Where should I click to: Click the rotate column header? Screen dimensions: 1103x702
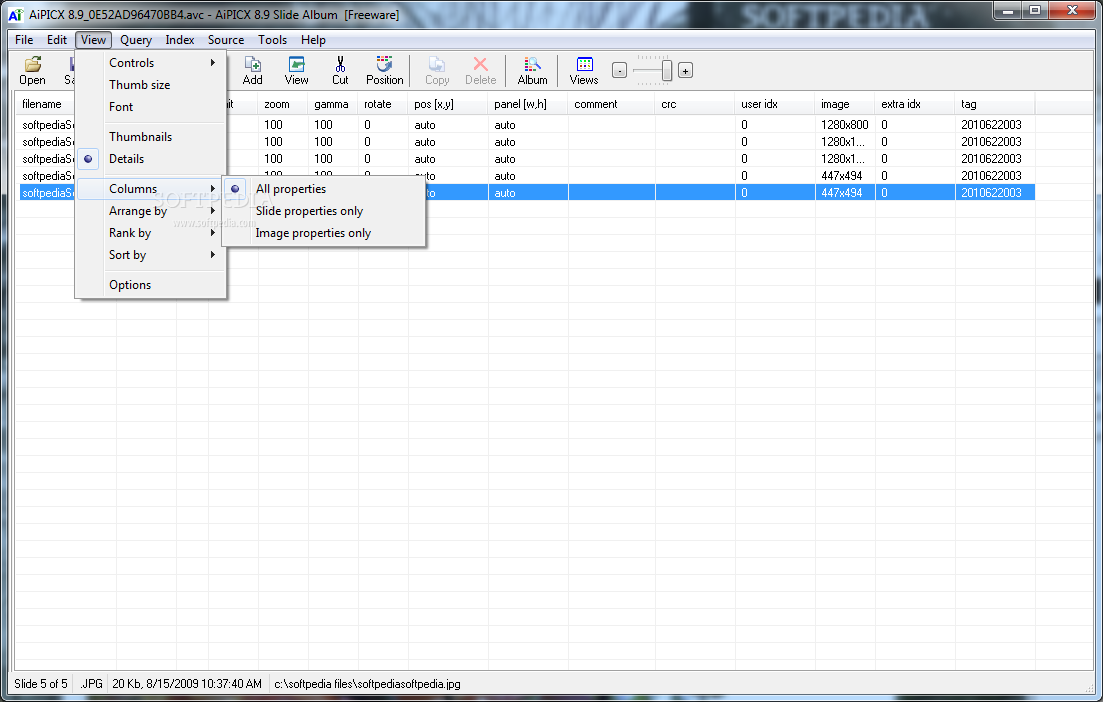(383, 104)
